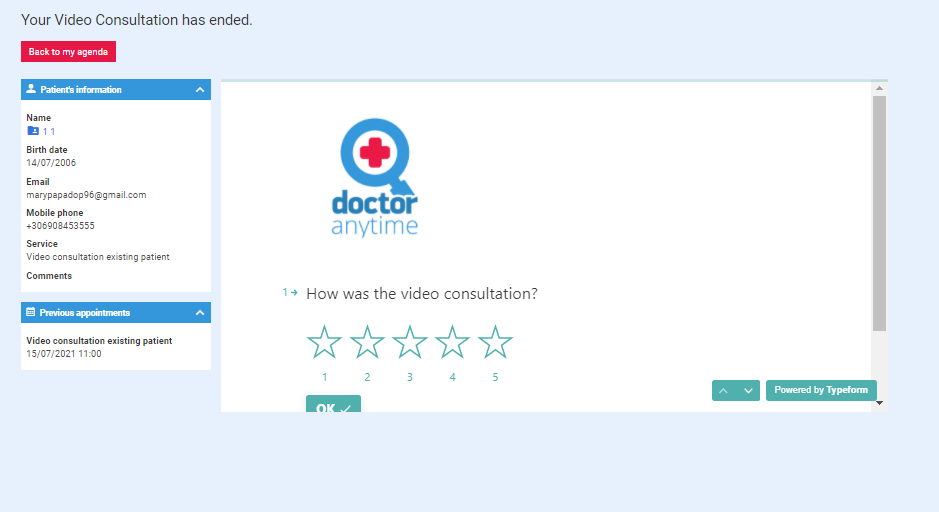Collapse the Patient's information panel chevron
939x512 pixels.
200,90
